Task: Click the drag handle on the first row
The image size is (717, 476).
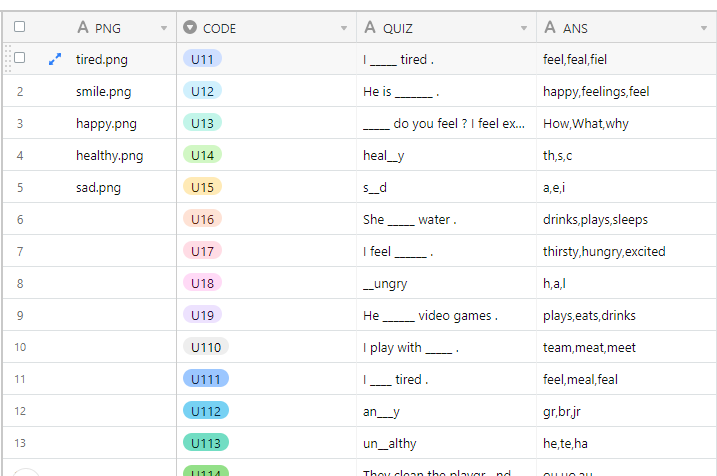Action: point(8,59)
